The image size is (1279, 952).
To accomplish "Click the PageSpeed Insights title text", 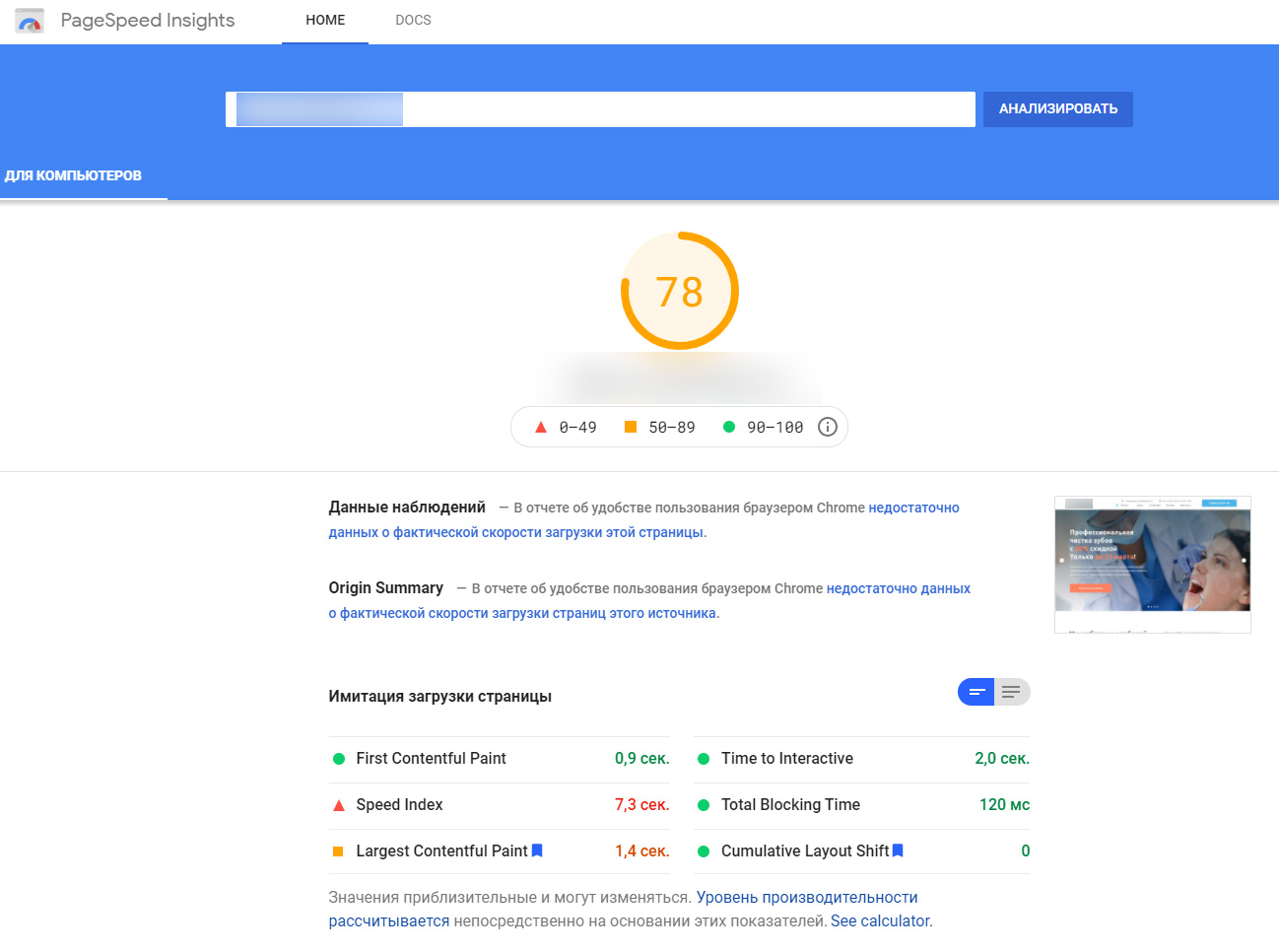I will [148, 21].
